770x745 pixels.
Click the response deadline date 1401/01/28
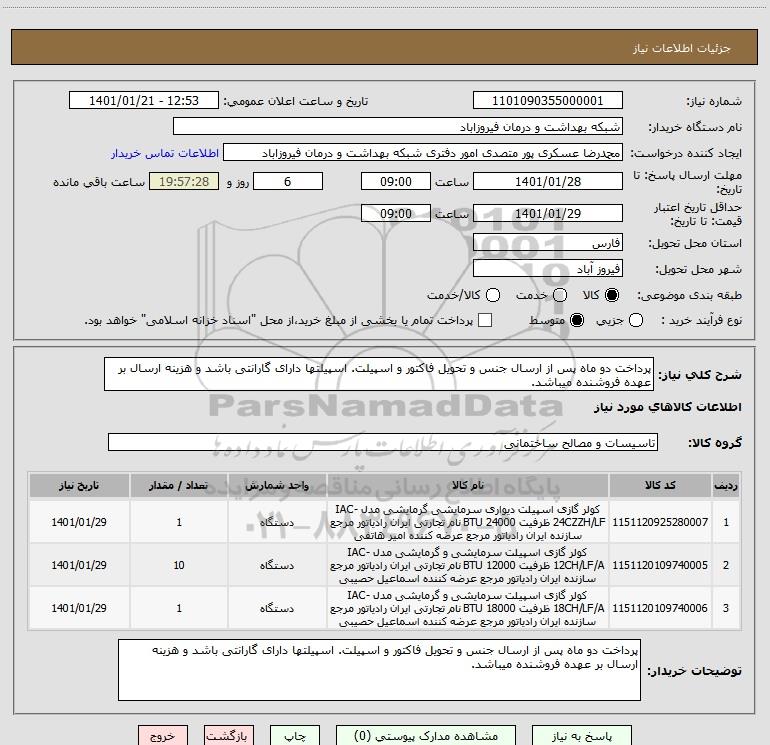548,182
